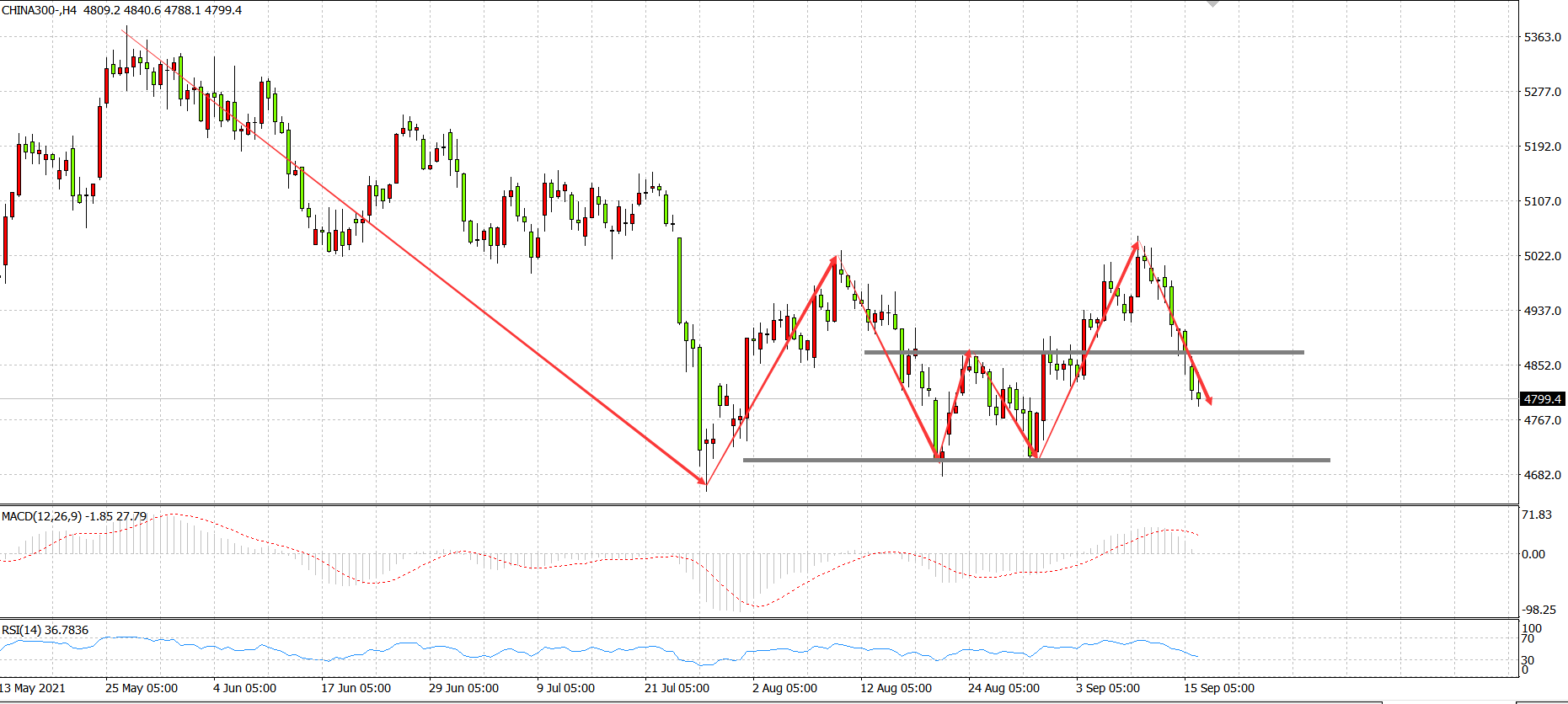Click the red arrowhead at September peak
This screenshot has height=704, width=1568.
pyautogui.click(x=1136, y=246)
